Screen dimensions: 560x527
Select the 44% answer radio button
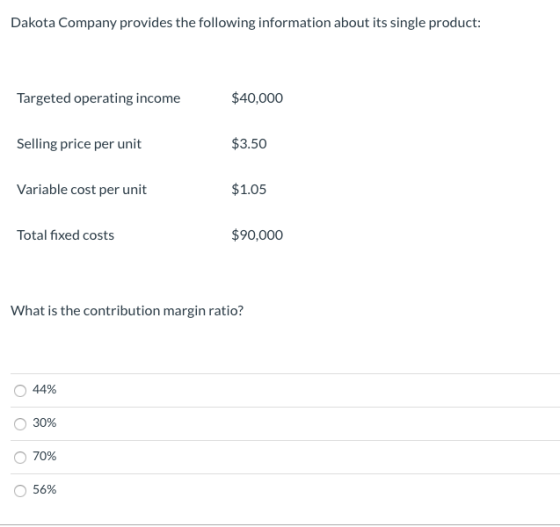coord(20,390)
